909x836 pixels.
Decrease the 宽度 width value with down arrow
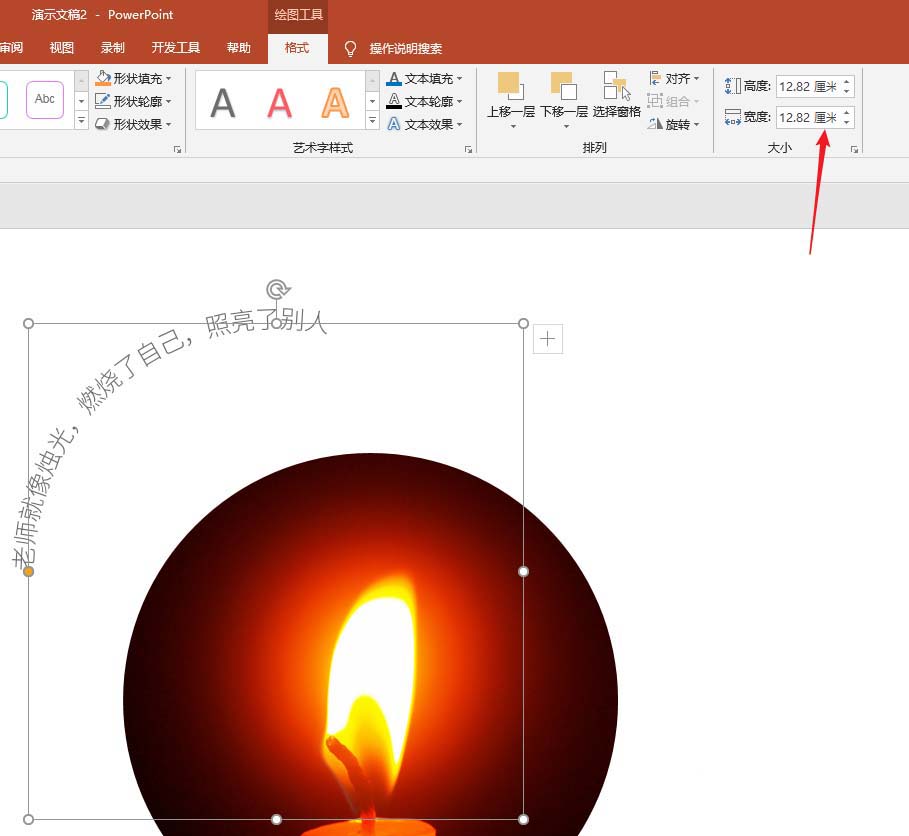(847, 122)
